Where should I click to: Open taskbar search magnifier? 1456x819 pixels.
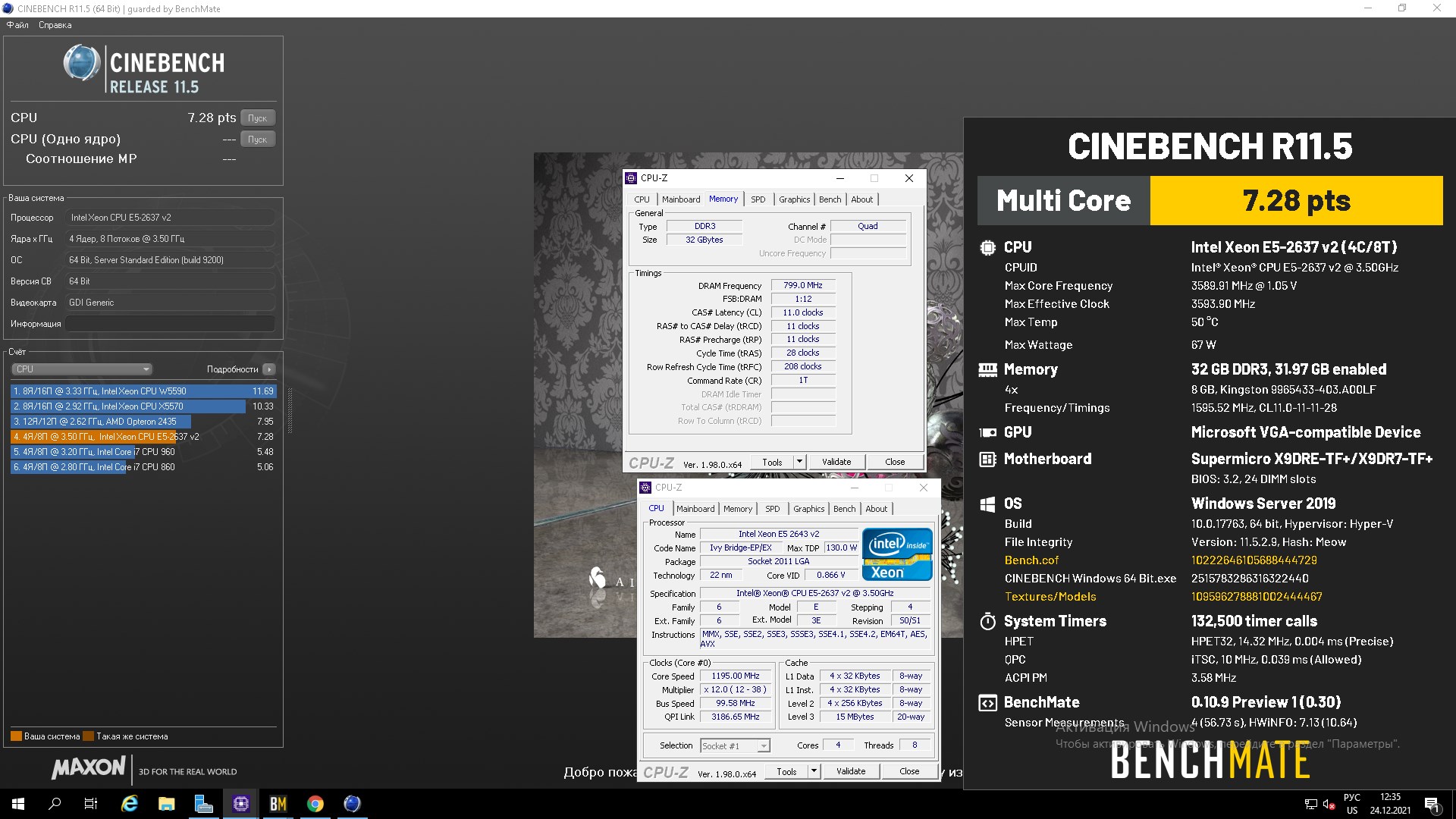[55, 804]
